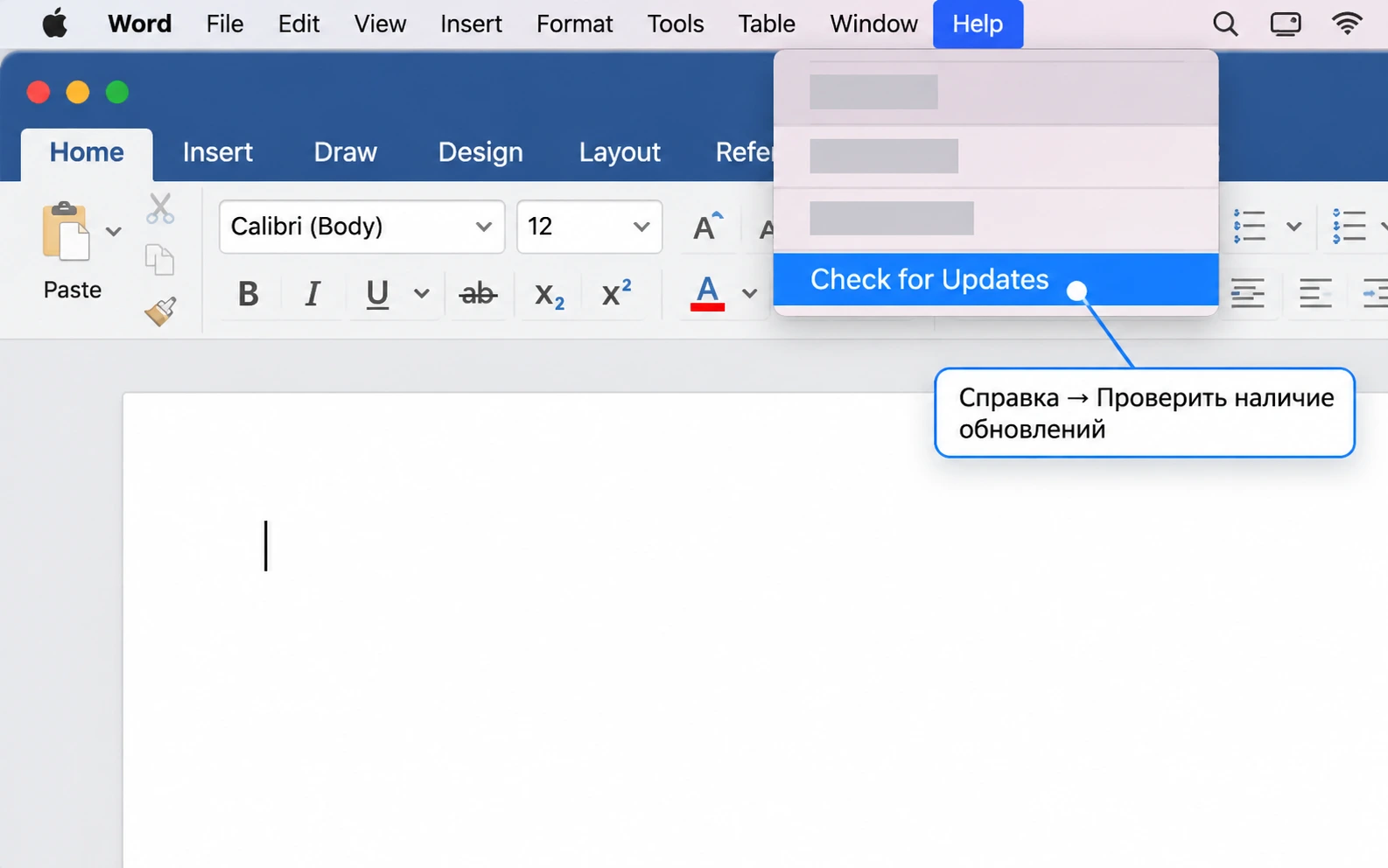Select Check for Updates menu item
This screenshot has width=1388, height=868.
pos(996,279)
